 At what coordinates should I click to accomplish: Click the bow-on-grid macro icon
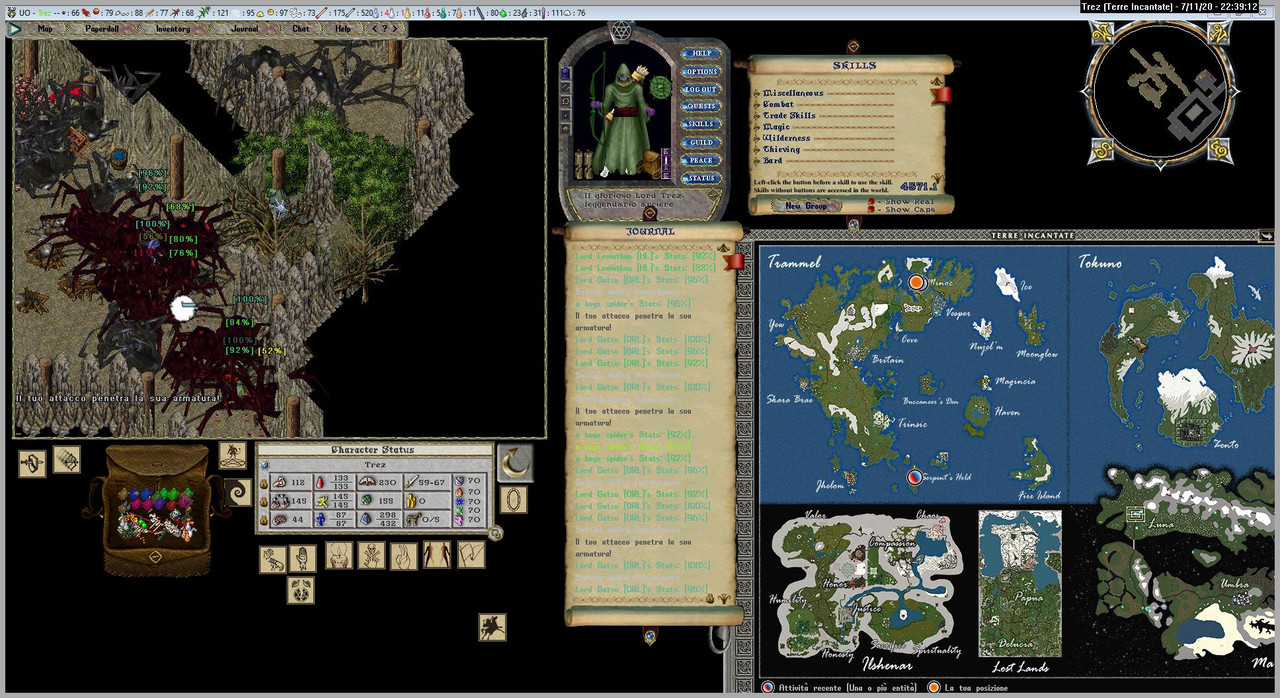point(67,459)
